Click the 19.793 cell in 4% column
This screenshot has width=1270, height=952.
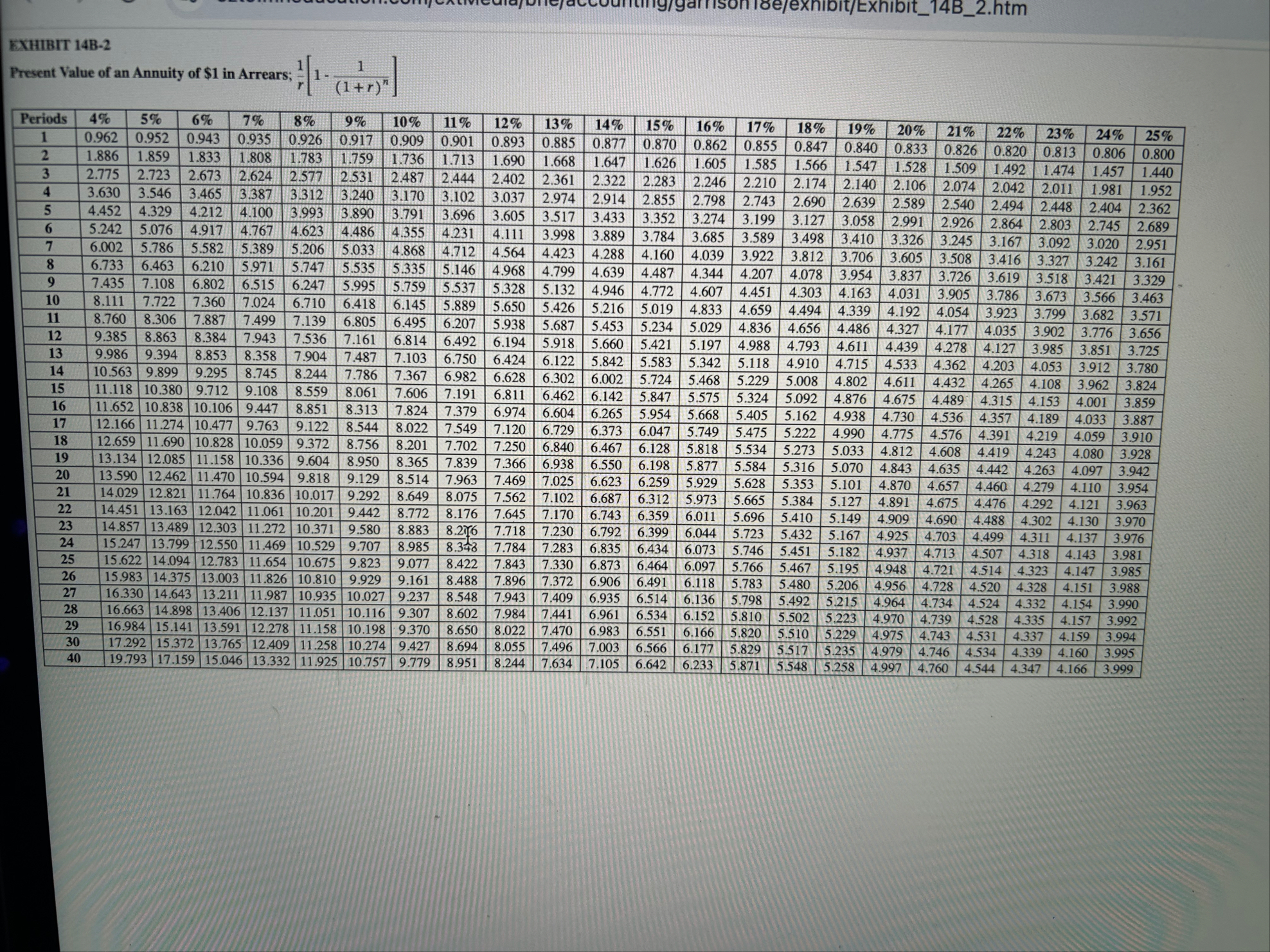click(127, 658)
